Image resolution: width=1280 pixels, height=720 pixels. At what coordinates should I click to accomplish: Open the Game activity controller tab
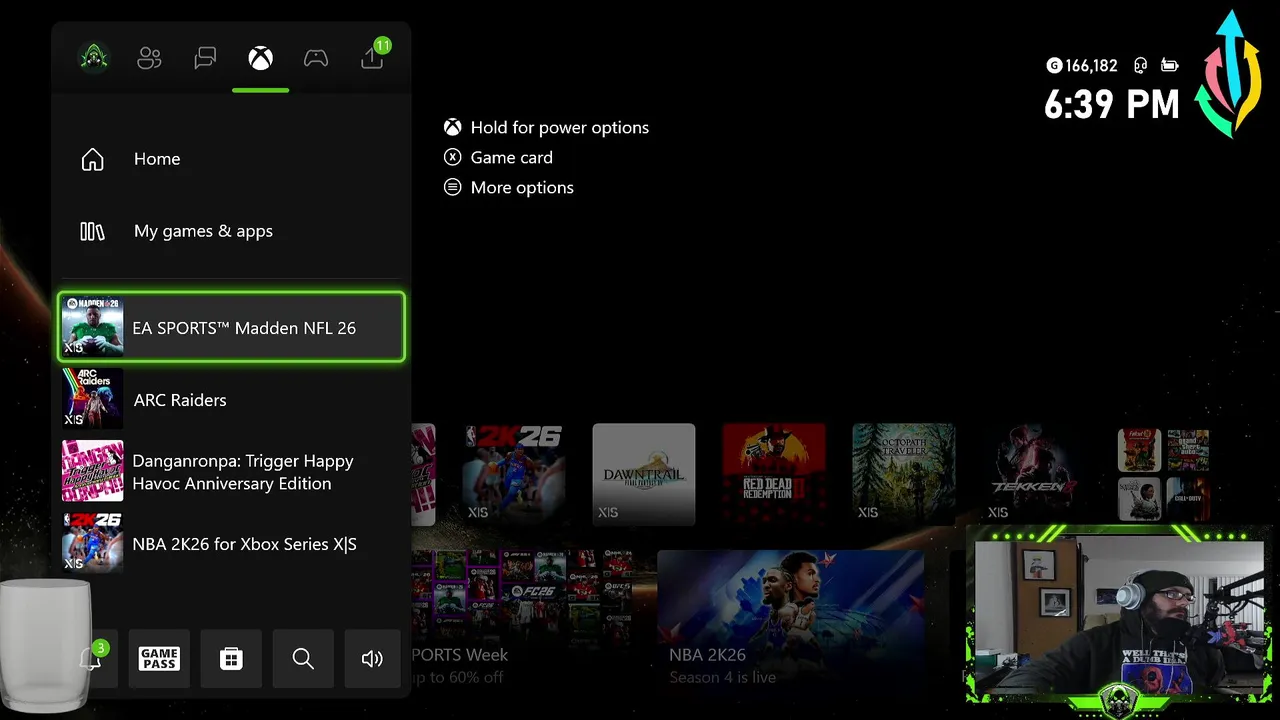316,59
